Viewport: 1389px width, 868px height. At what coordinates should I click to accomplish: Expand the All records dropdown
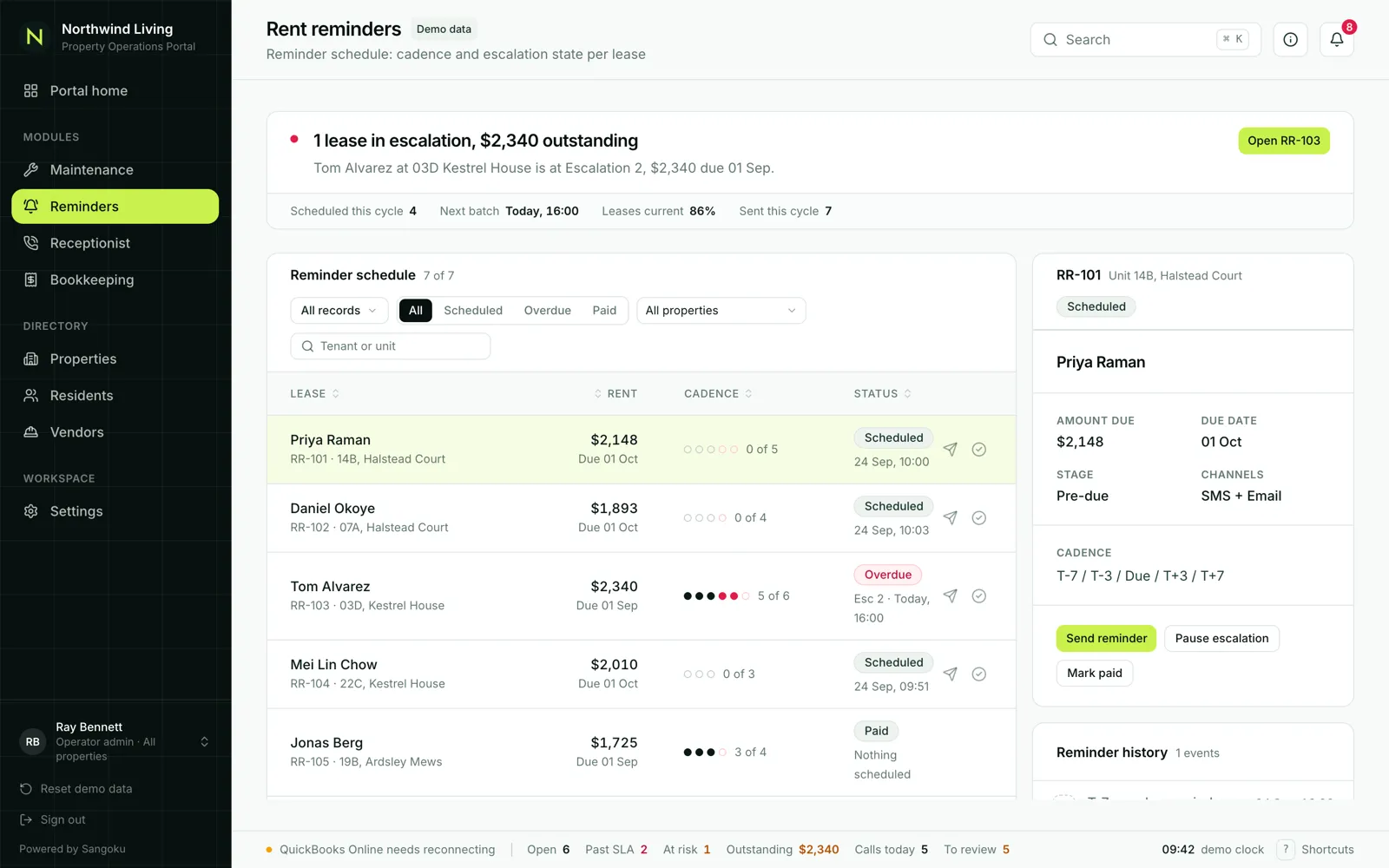(x=339, y=311)
